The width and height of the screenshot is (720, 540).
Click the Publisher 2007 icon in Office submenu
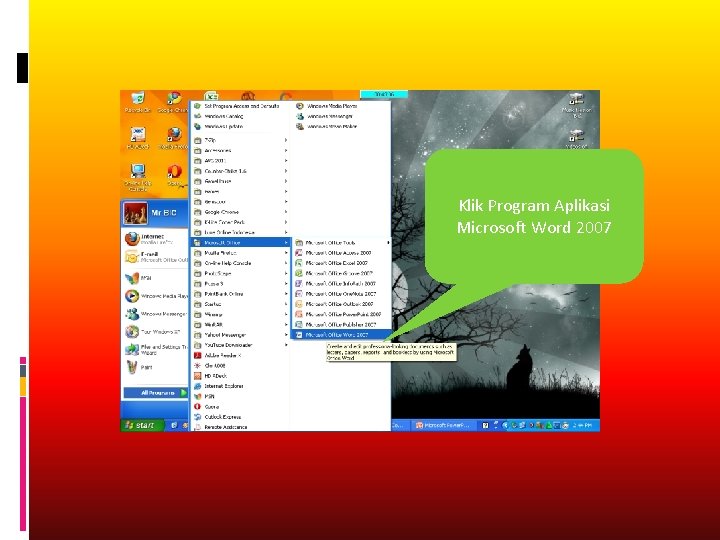click(299, 324)
